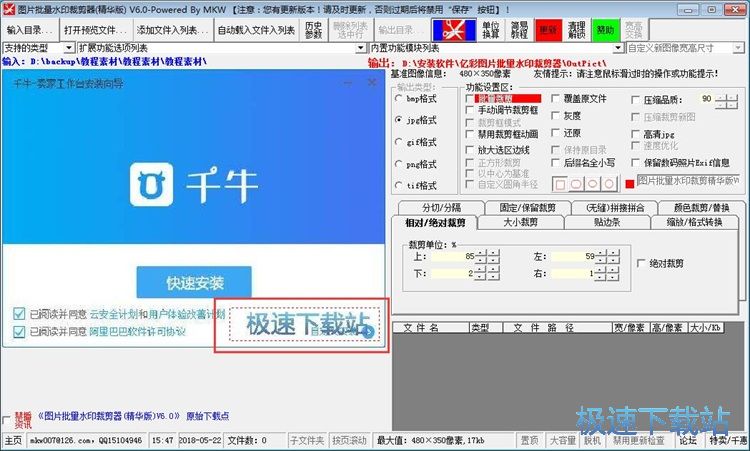
Task: Select the ellipse crop shape icon
Action: 593,184
